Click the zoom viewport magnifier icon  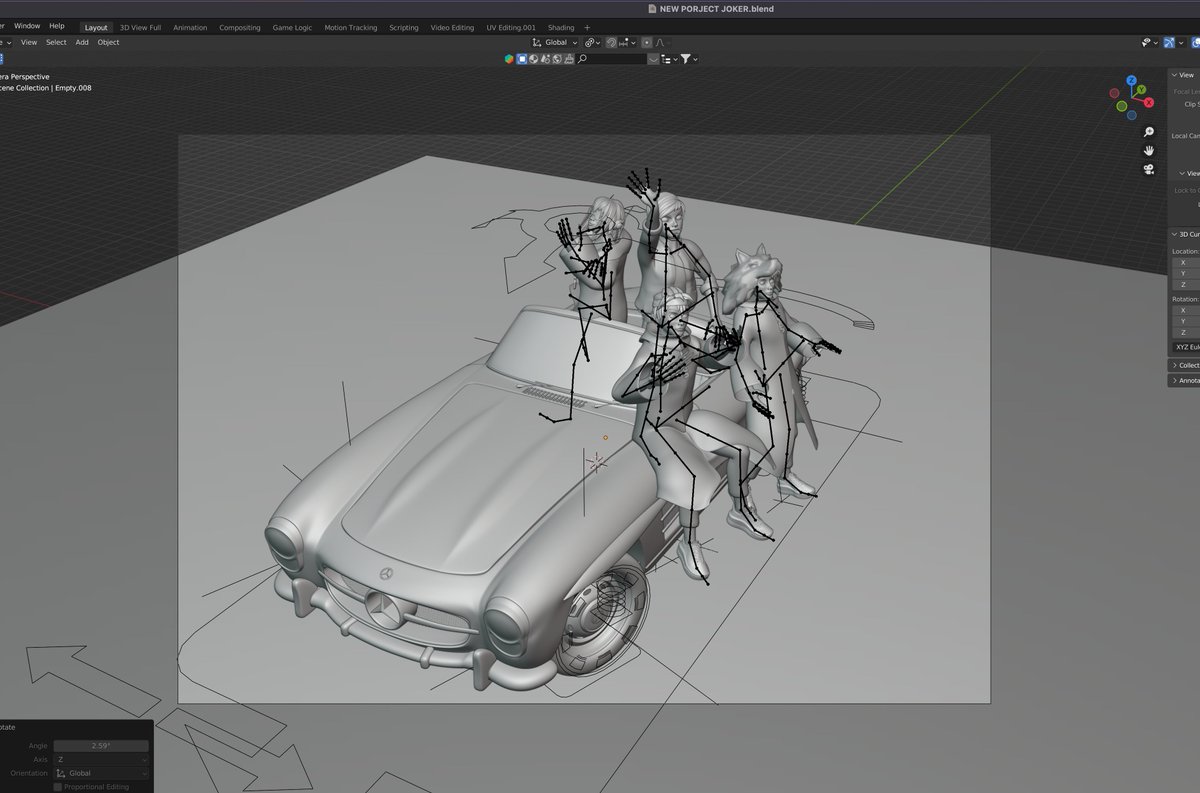pyautogui.click(x=1149, y=132)
